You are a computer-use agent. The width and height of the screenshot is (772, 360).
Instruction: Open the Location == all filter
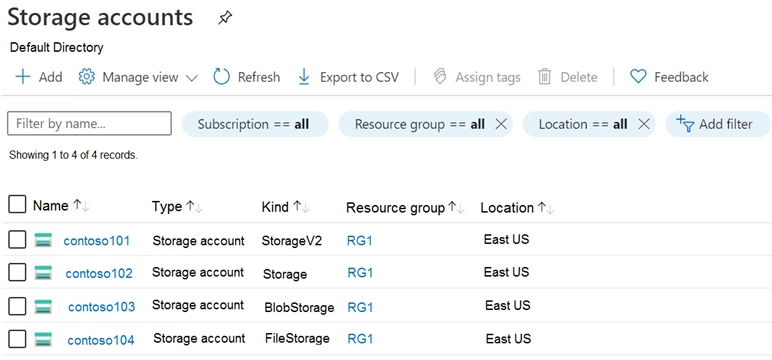[582, 124]
